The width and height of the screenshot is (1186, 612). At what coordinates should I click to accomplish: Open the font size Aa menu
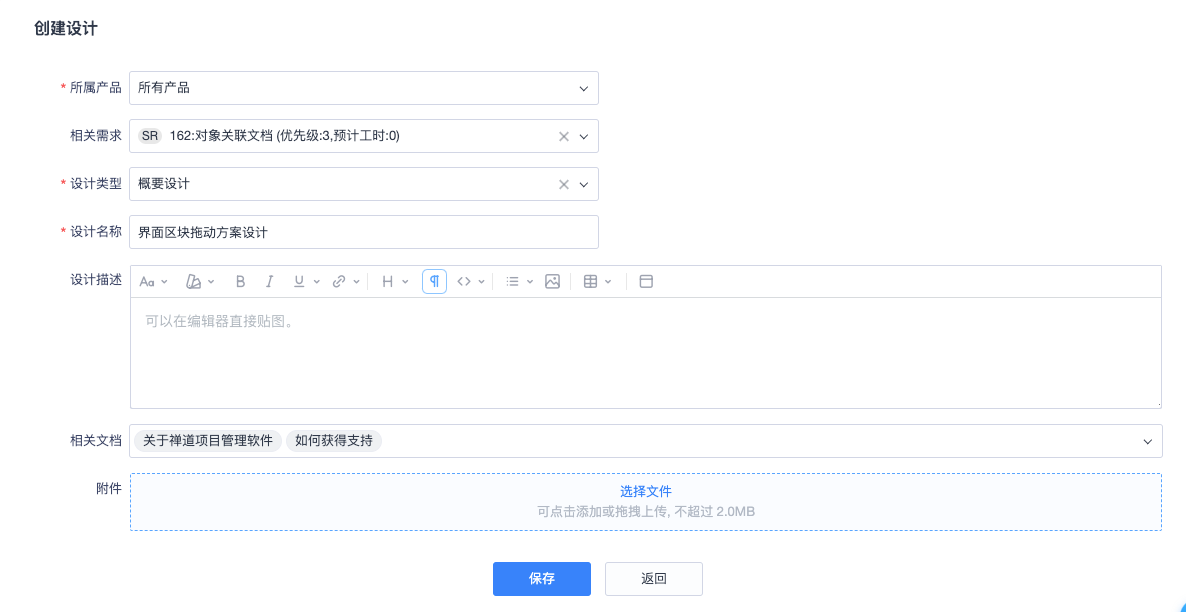coord(148,282)
